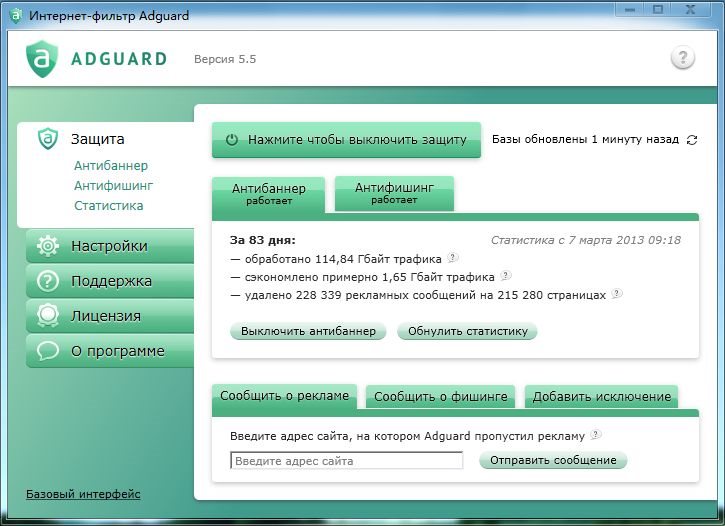Viewport: 725px width, 526px height.
Task: Open hint icon next to processed traffic line
Action: tap(452, 258)
